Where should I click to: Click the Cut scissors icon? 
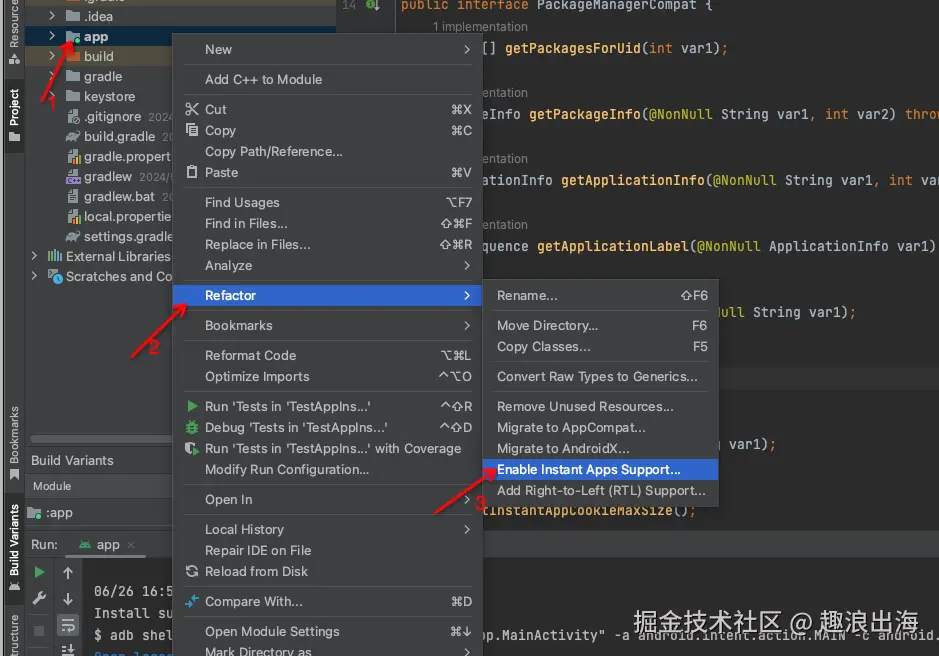192,109
